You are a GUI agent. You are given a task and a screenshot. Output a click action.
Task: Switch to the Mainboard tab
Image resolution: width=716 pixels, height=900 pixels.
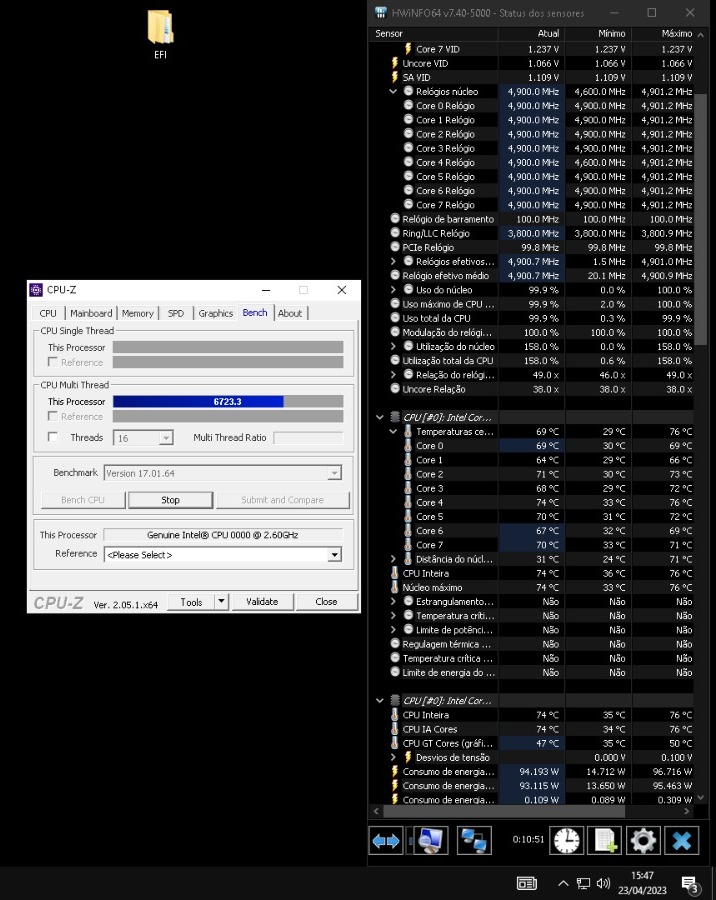pos(91,313)
